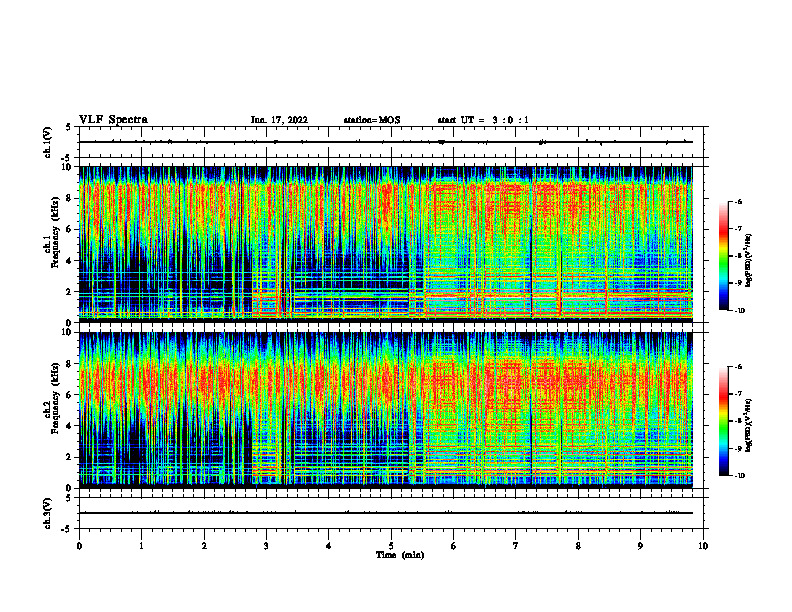
Task: Click the "4" frequency tick of ch.1 panel
Action: click(x=69, y=261)
